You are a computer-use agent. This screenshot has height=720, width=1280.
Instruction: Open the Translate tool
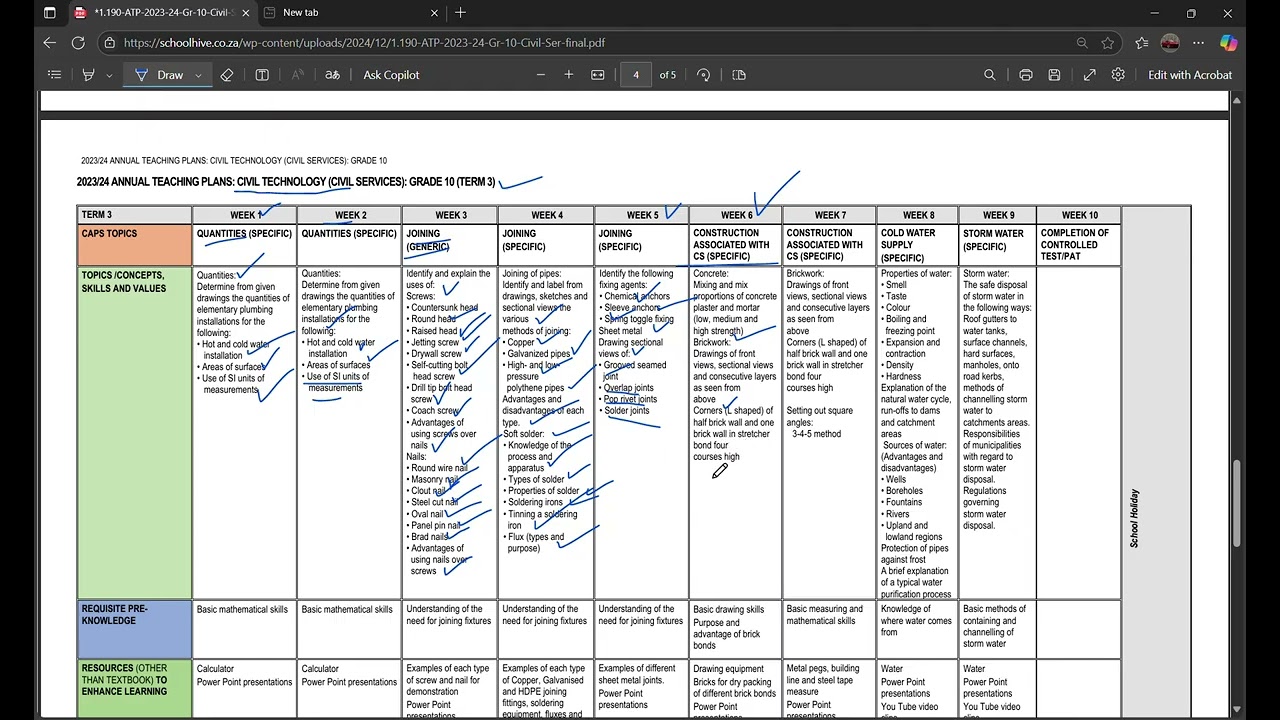tap(333, 75)
